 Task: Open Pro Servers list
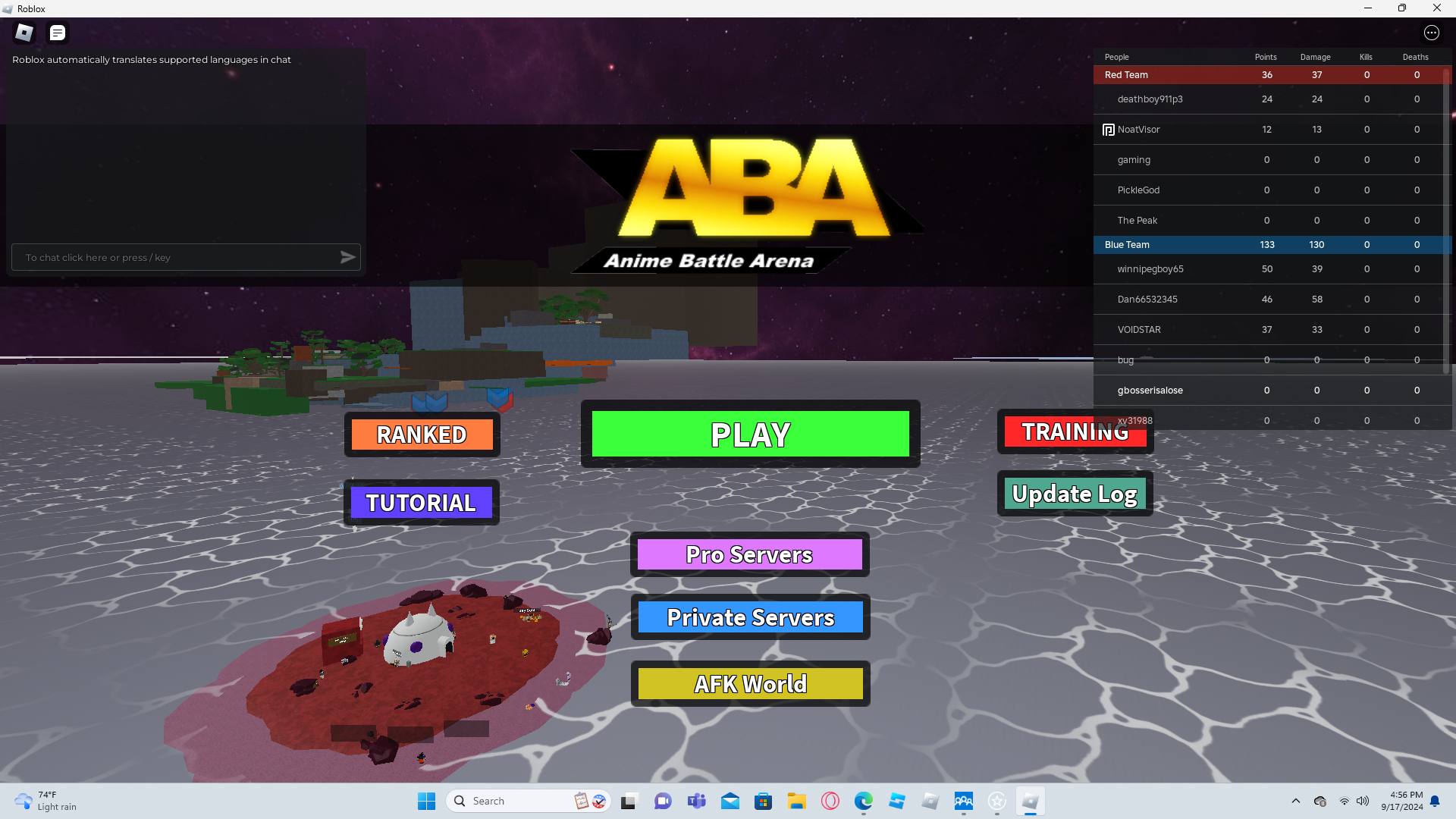(x=749, y=554)
